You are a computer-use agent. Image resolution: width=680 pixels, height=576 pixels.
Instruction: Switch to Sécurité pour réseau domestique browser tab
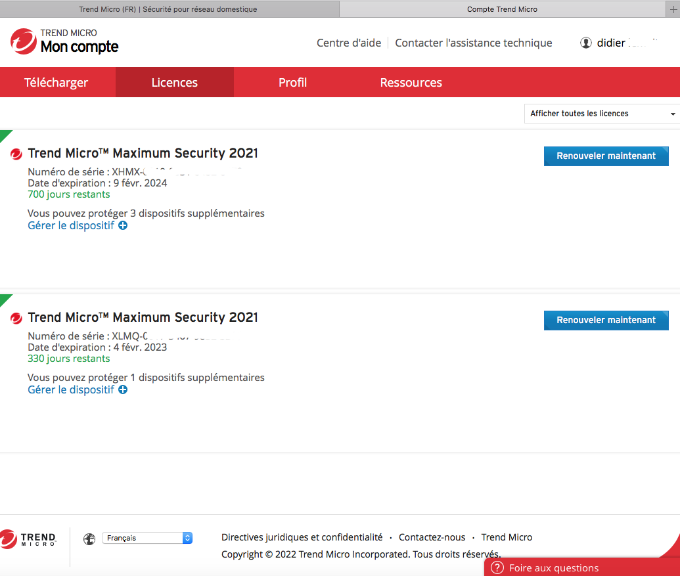click(168, 9)
